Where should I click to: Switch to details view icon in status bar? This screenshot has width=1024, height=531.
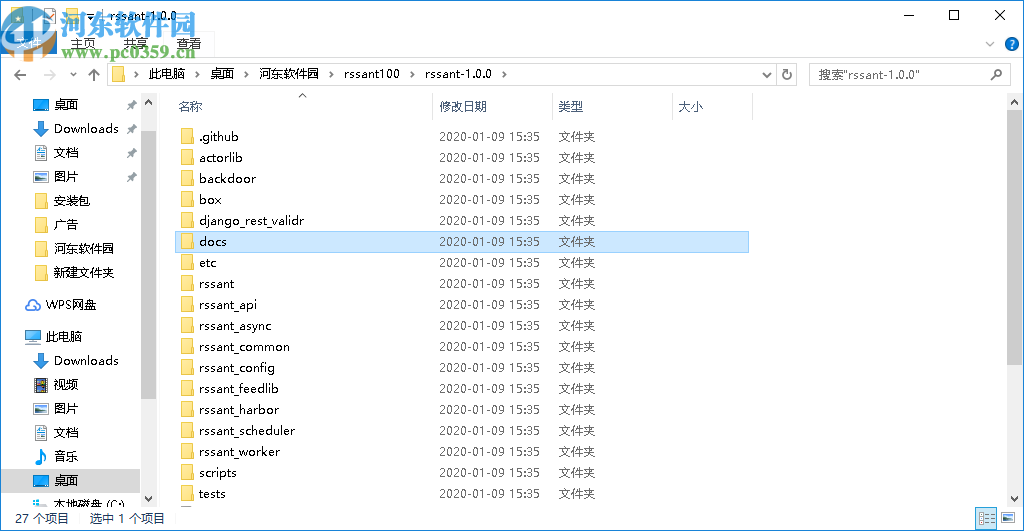[x=986, y=519]
